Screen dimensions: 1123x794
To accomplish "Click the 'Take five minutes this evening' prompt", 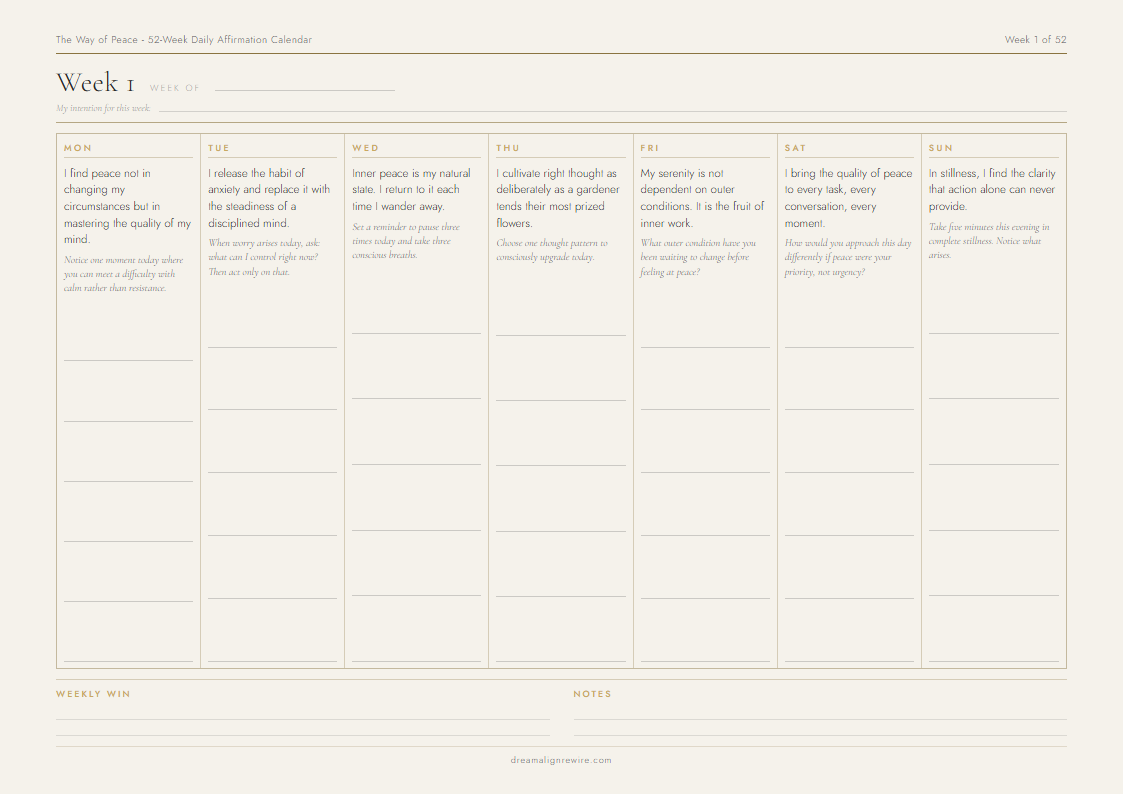I will [x=989, y=241].
